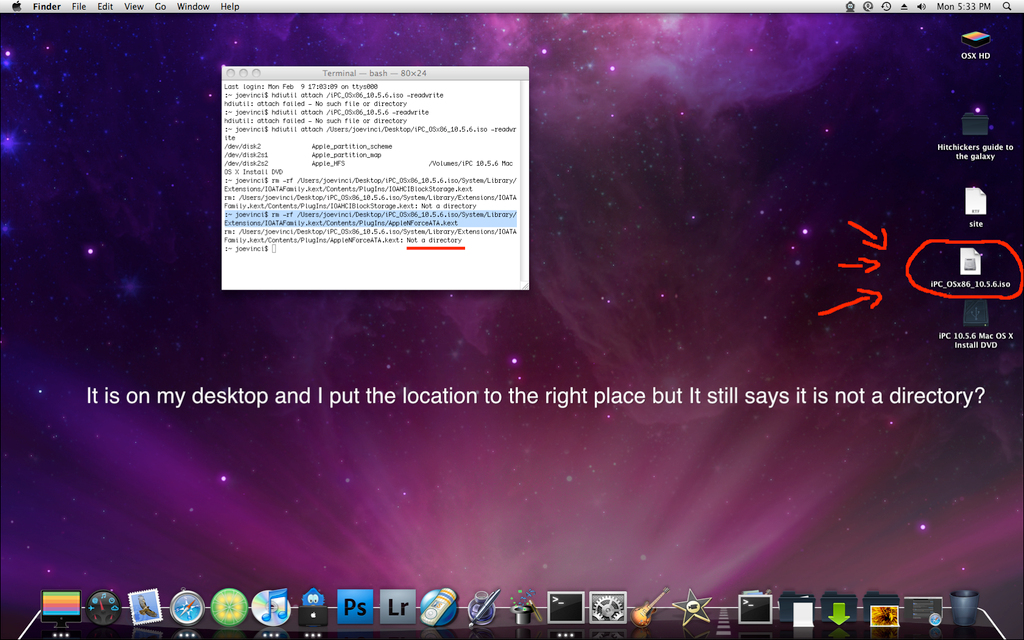Launch Dashboard from the Dock

coord(103,608)
